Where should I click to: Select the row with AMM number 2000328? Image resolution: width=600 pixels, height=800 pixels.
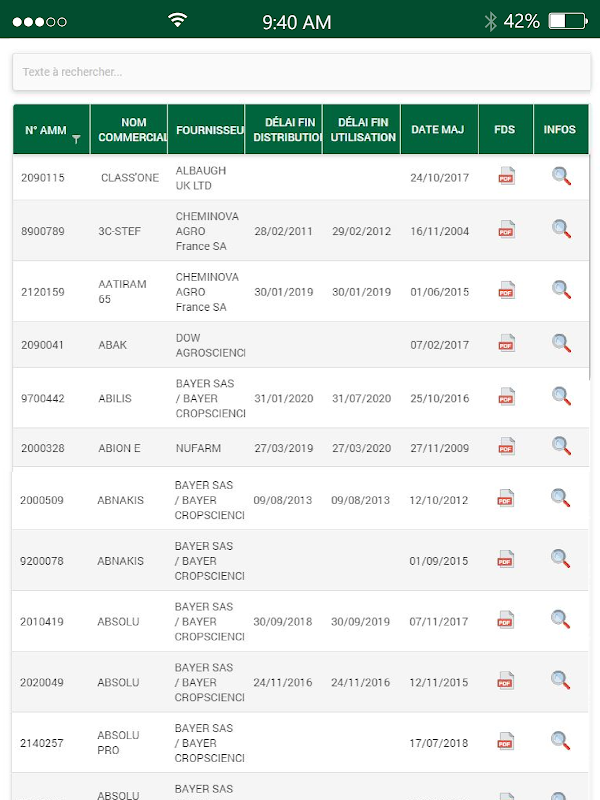(301, 447)
